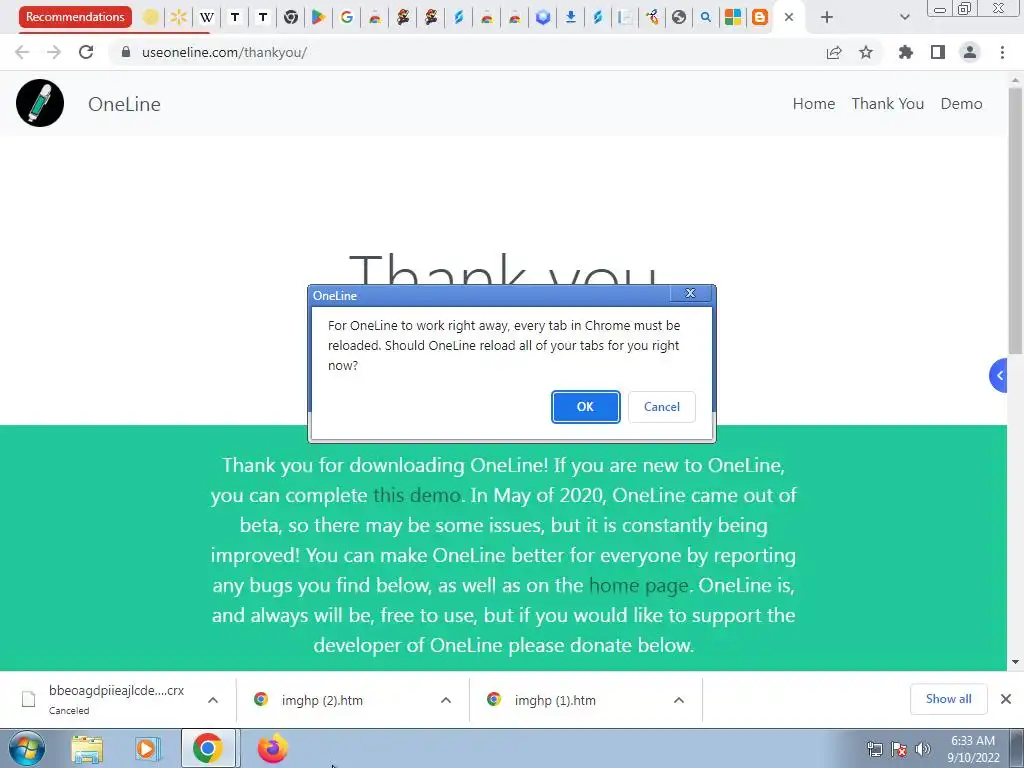Expand the blue side arrow panel
Viewport: 1024px width, 768px height.
[x=999, y=376]
